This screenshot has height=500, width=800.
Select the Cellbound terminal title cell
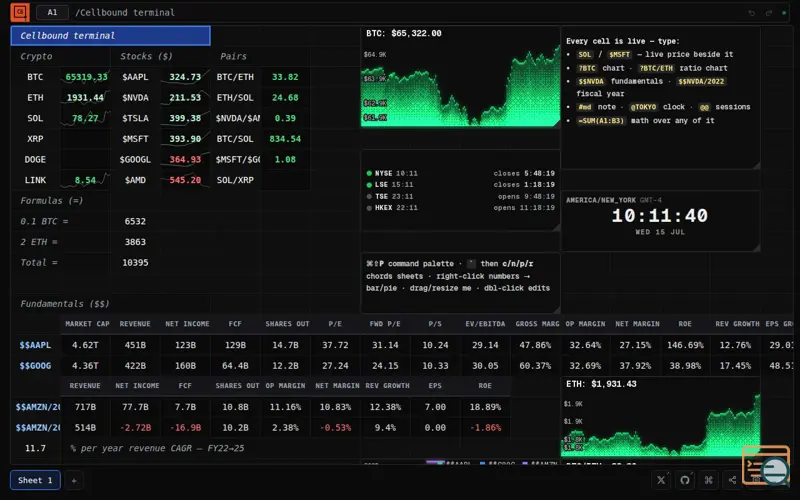(x=111, y=36)
